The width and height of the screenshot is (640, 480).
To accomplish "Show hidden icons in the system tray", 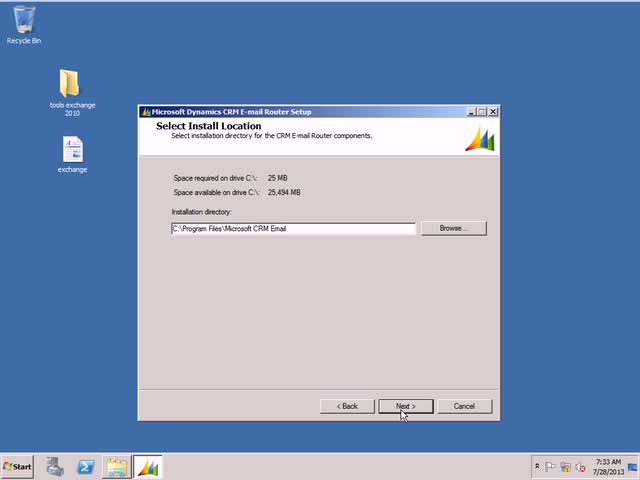I will coord(537,466).
